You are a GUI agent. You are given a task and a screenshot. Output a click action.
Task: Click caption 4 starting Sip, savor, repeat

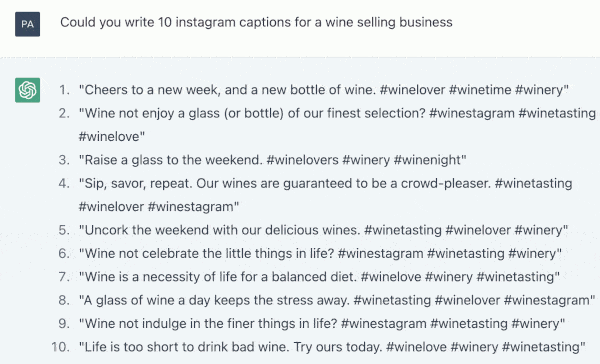(x=326, y=195)
